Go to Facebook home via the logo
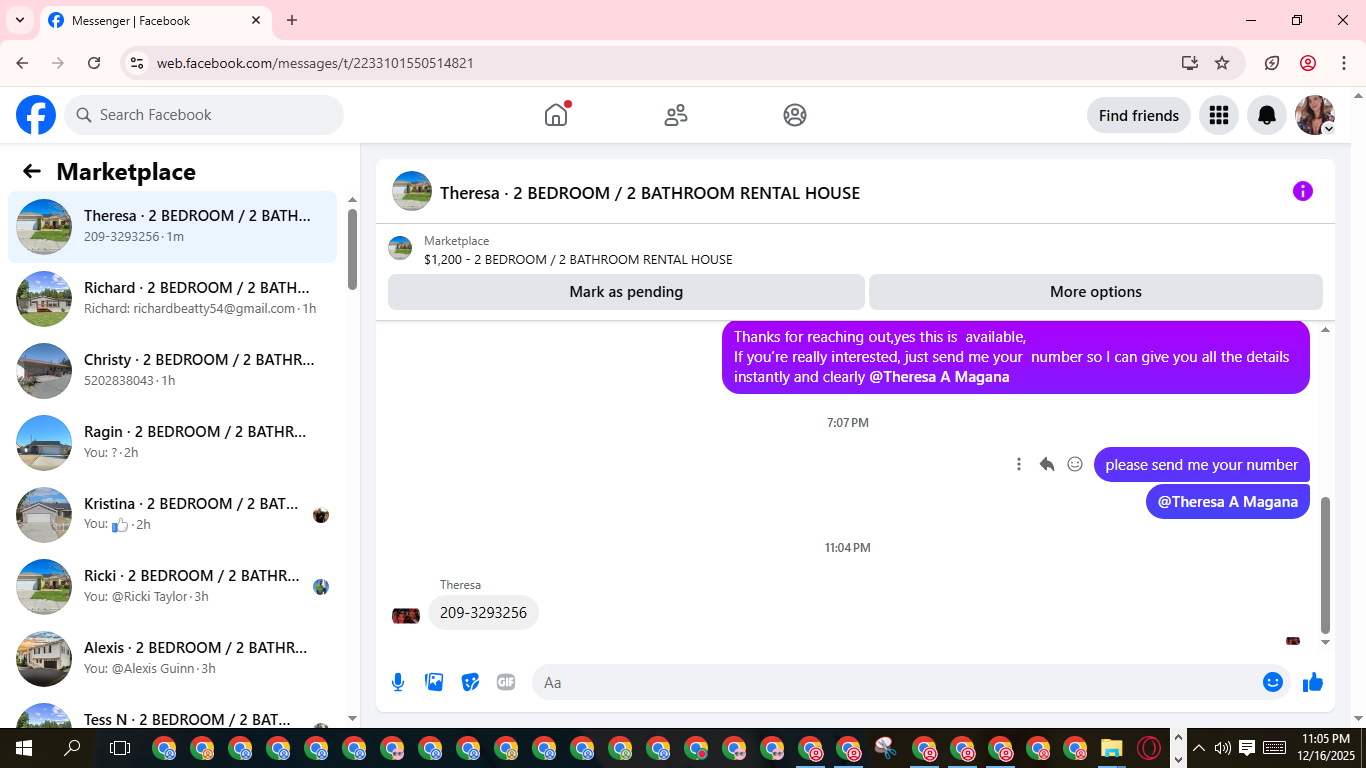Screen dimensions: 1366x768 (x=36, y=115)
